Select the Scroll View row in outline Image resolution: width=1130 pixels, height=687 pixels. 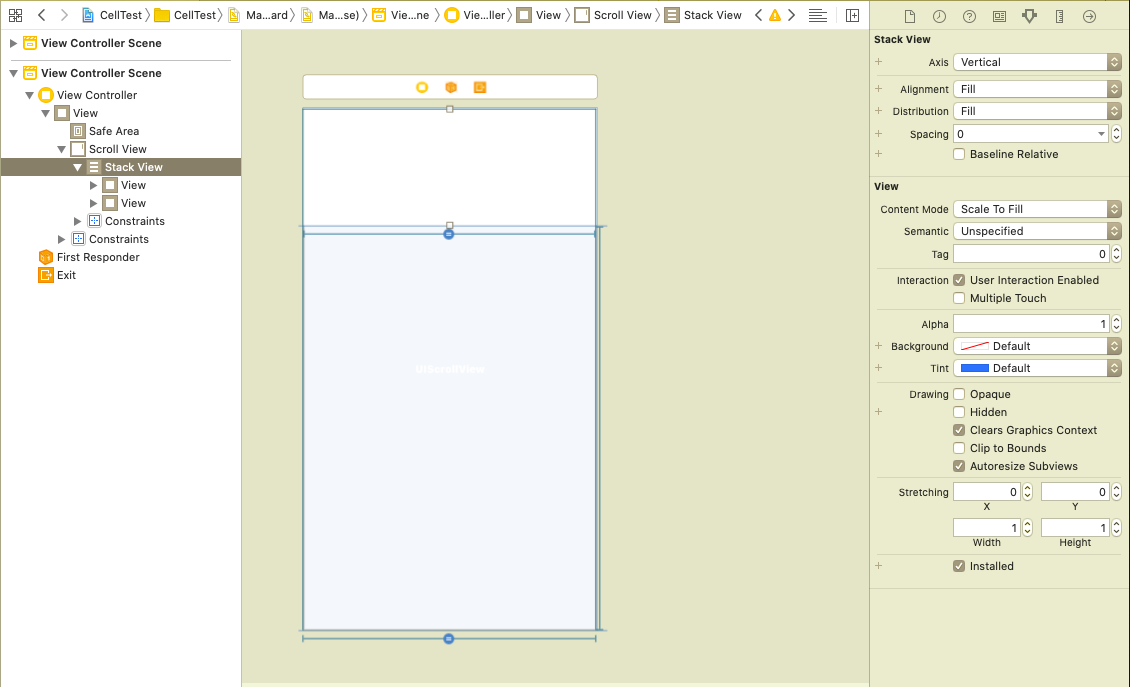[x=117, y=149]
